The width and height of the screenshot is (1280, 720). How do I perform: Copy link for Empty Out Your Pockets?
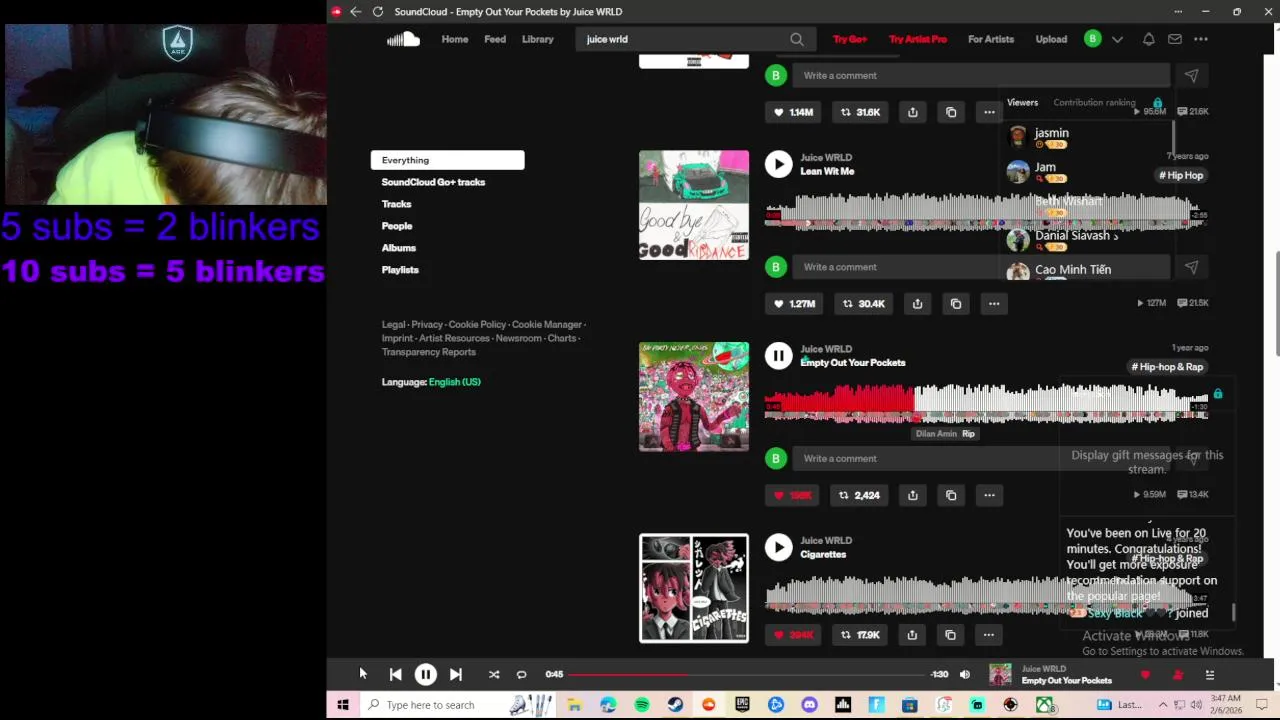pyautogui.click(x=951, y=495)
